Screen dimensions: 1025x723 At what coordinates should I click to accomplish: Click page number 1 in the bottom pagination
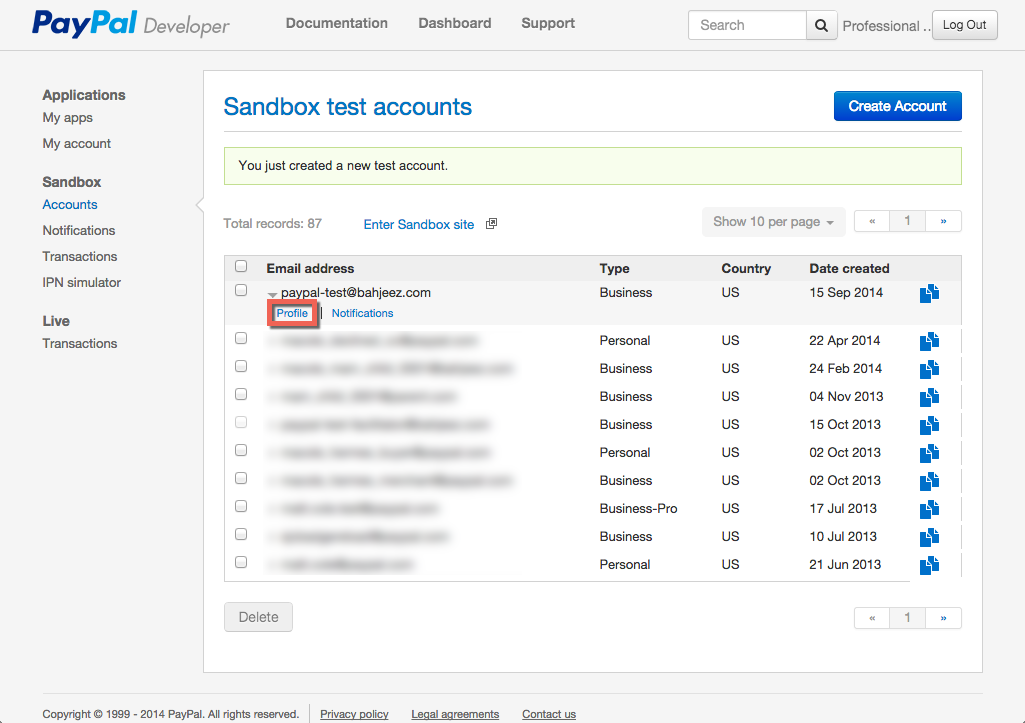point(907,618)
